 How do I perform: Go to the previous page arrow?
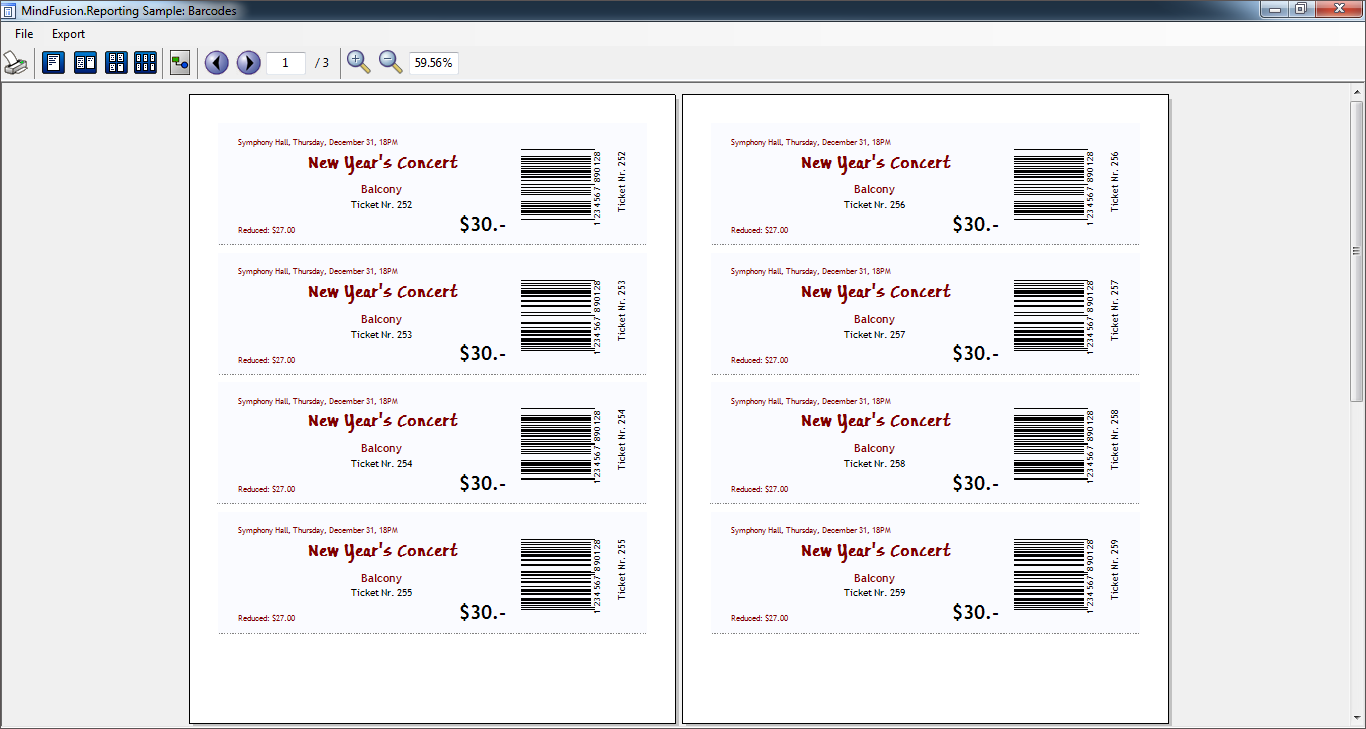tap(216, 63)
